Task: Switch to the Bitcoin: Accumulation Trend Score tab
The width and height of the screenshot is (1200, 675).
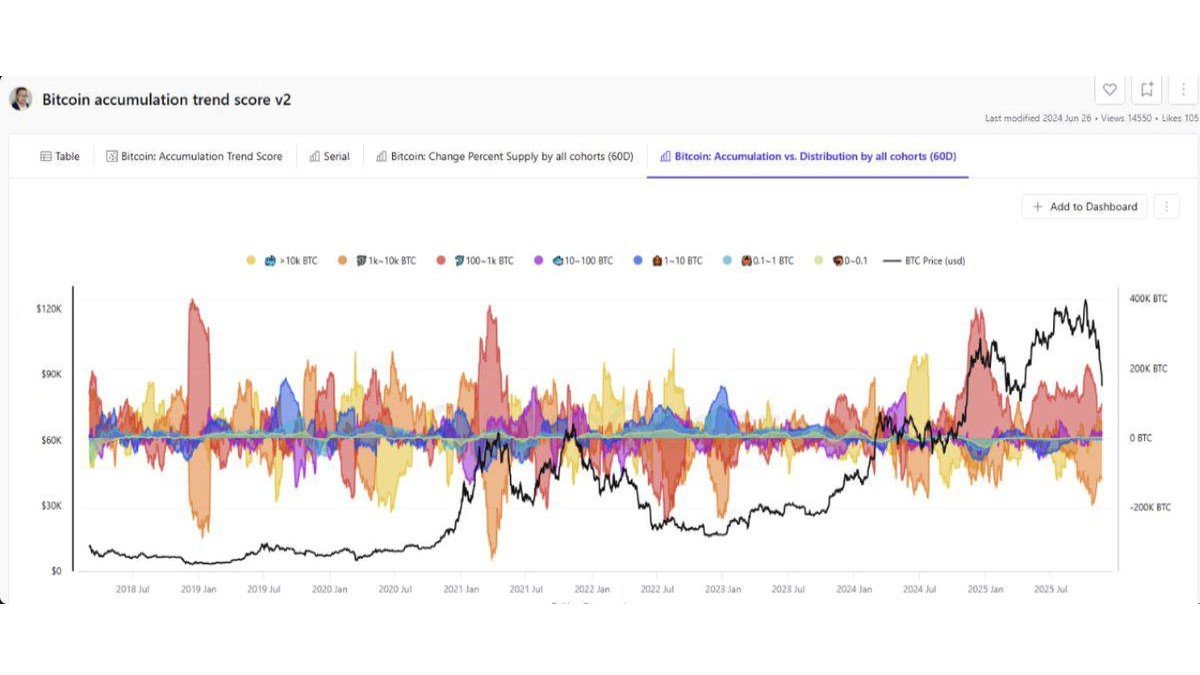Action: coord(195,156)
